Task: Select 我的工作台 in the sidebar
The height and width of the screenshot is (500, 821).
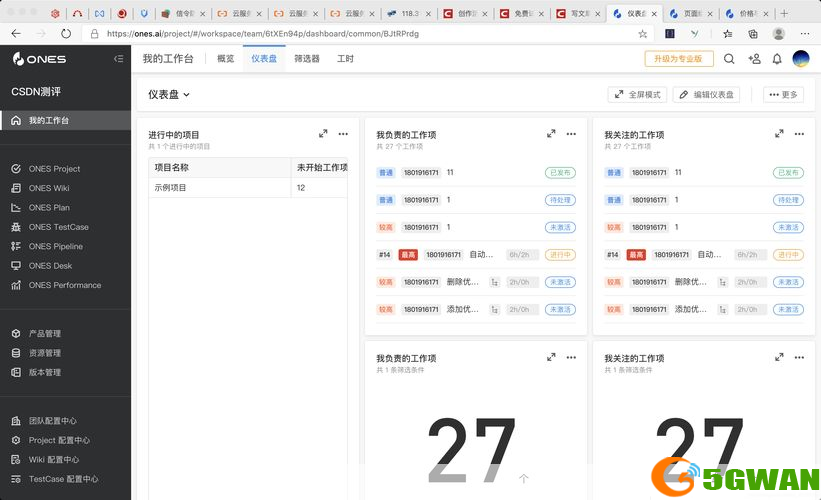Action: point(65,120)
